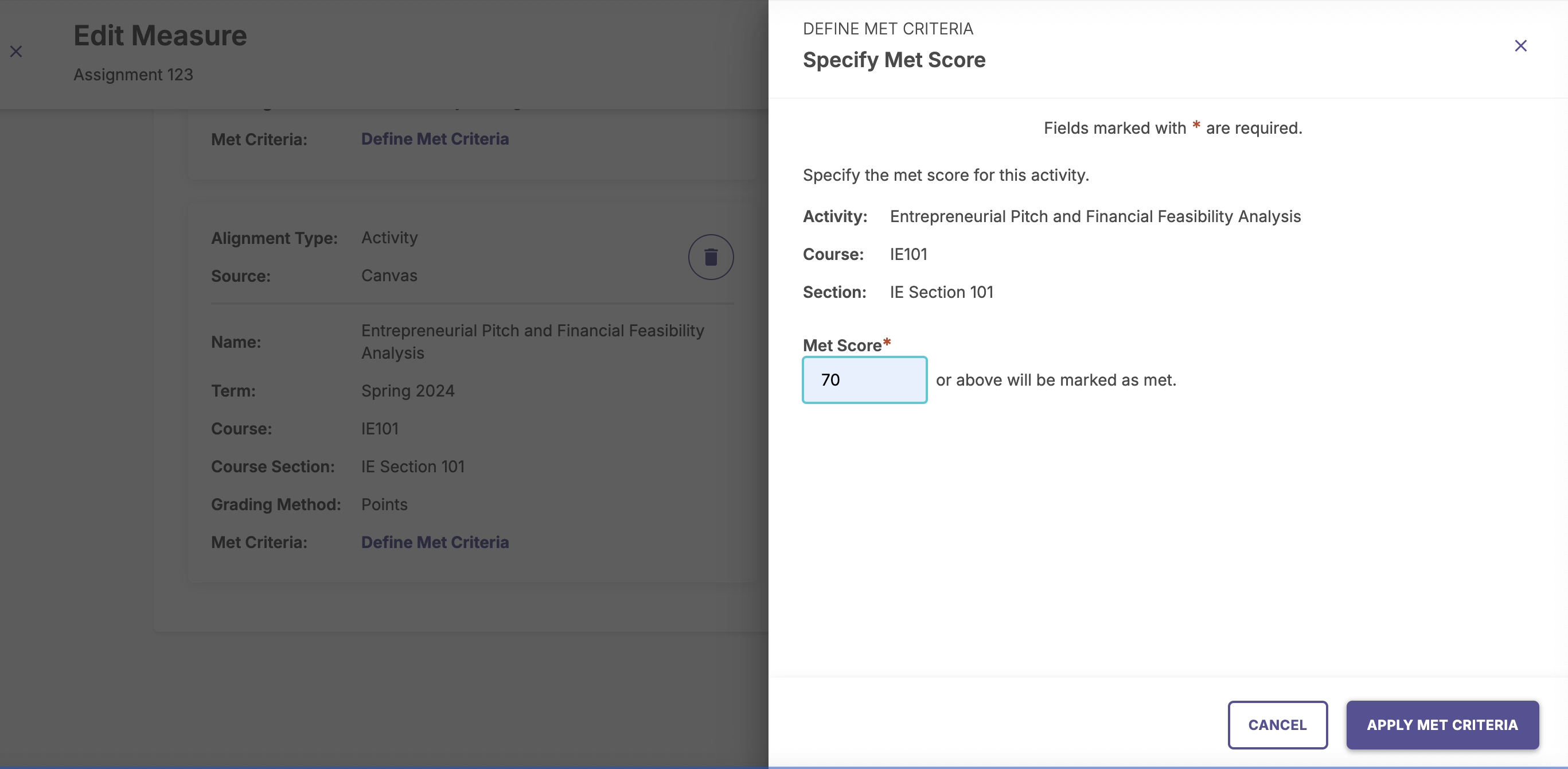The width and height of the screenshot is (1568, 769).
Task: Select 'IE101' course value in the panel
Action: coord(908,254)
